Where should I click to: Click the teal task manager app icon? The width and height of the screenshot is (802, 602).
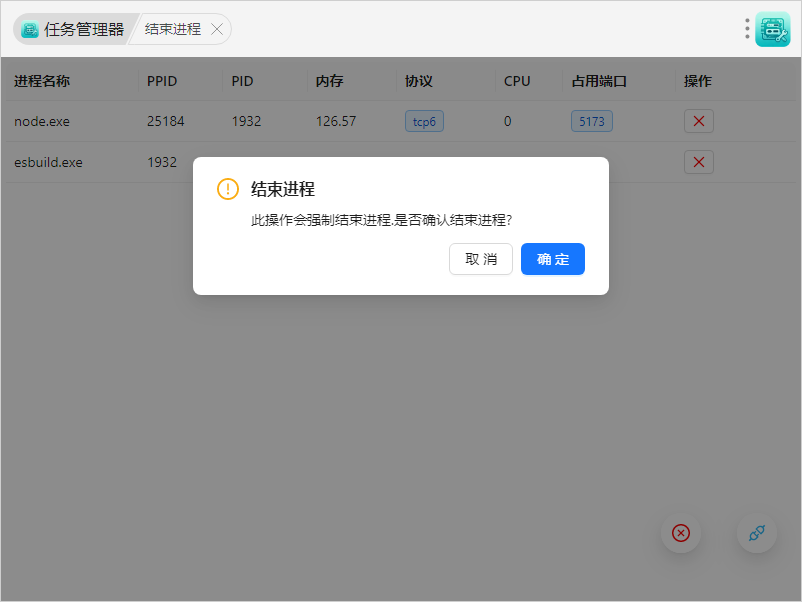coord(773,29)
